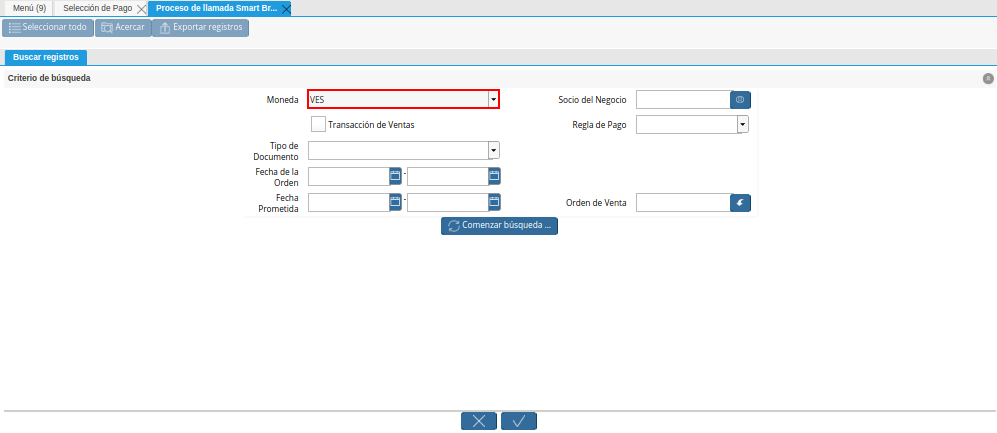Click the confirm checkmark button at bottom
This screenshot has width=997, height=433.
(x=519, y=421)
